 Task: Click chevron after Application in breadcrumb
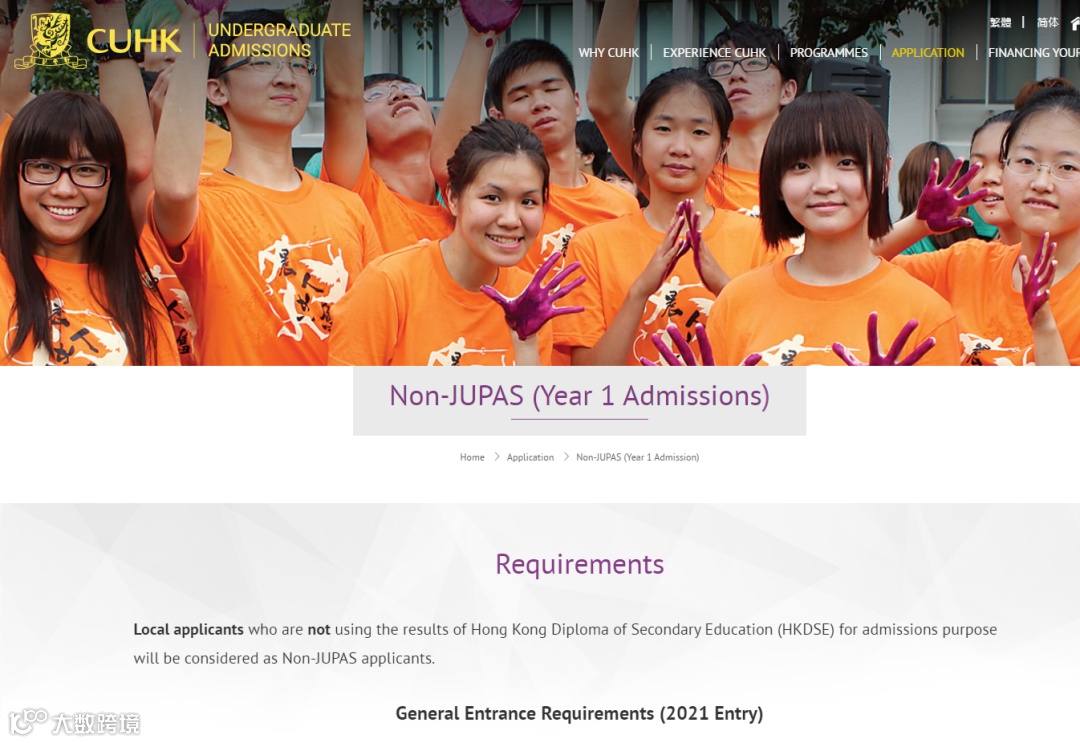565,457
